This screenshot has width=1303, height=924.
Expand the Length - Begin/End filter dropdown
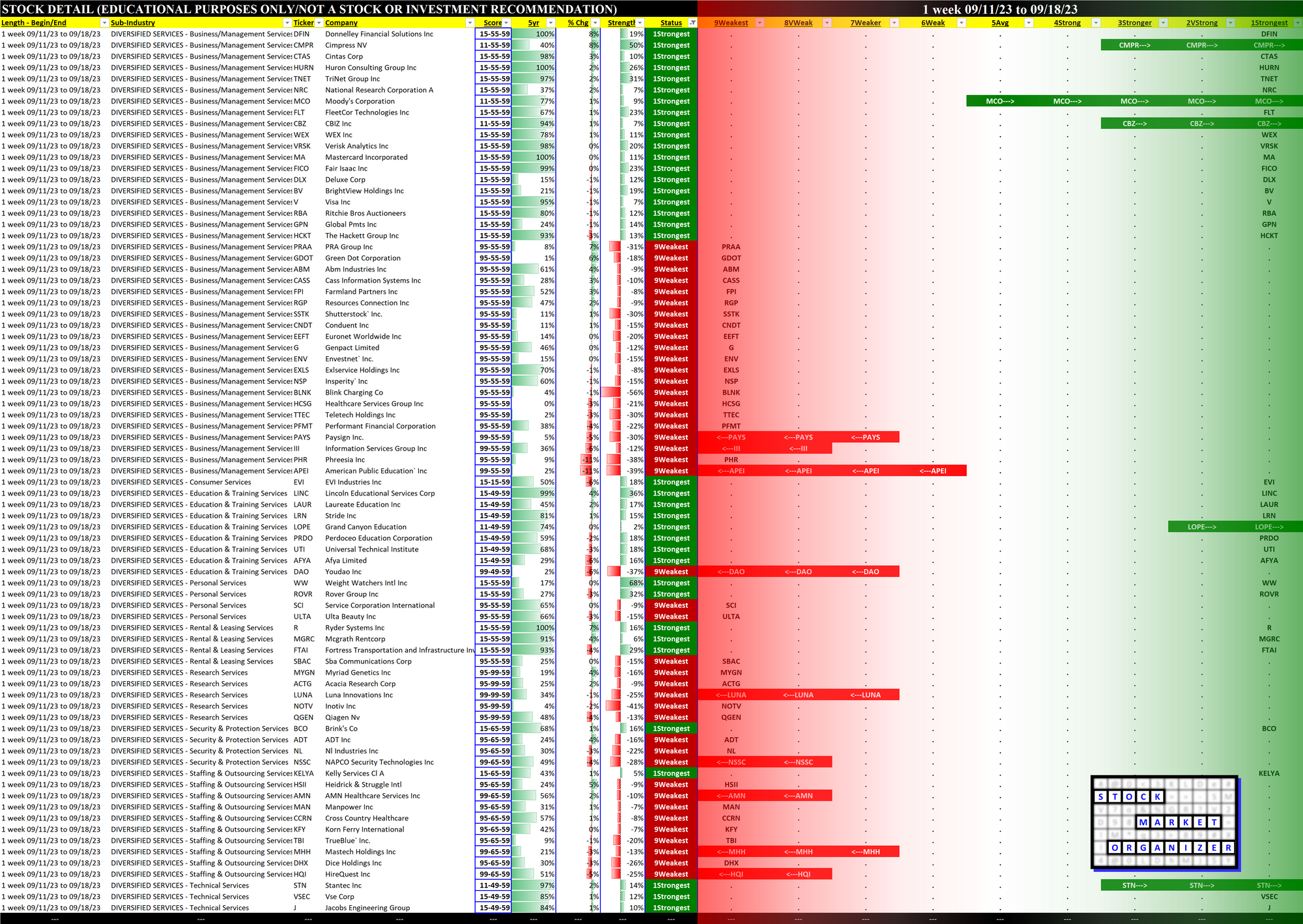[104, 23]
